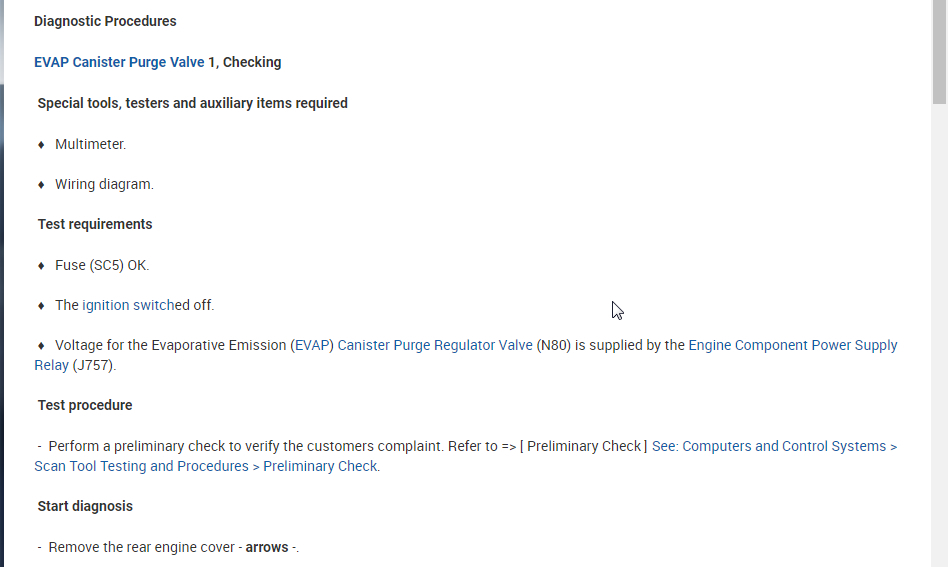Click the bracketed Preliminary Check text

coord(583,446)
